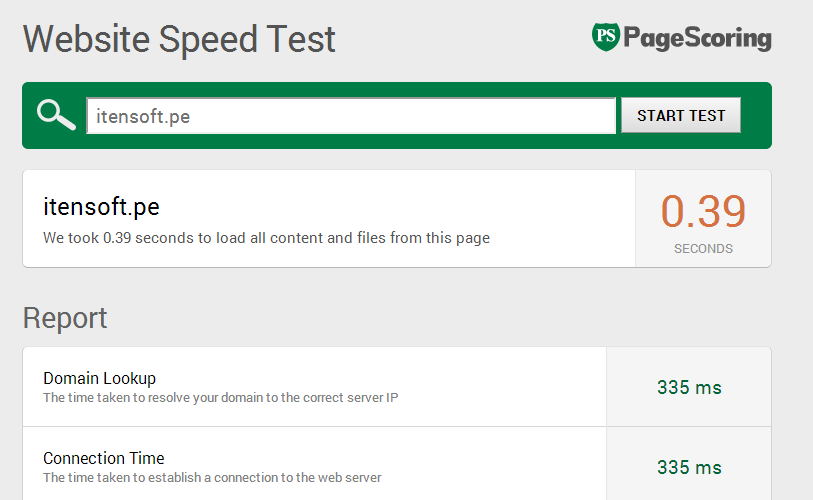Screen dimensions: 813x500
Task: Click the Website Speed Test heading
Action: (x=179, y=39)
